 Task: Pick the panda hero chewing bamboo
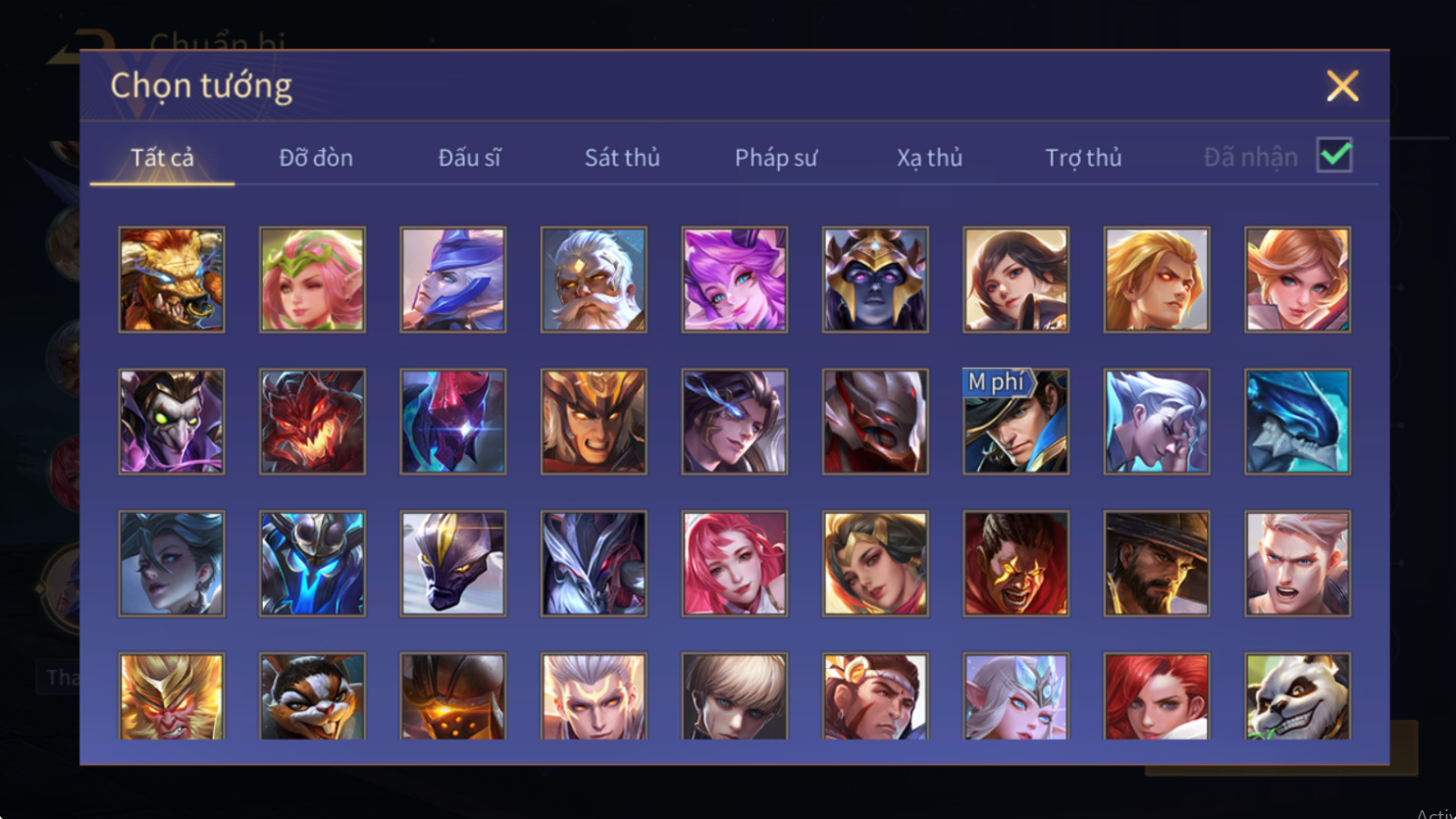coord(1297,696)
